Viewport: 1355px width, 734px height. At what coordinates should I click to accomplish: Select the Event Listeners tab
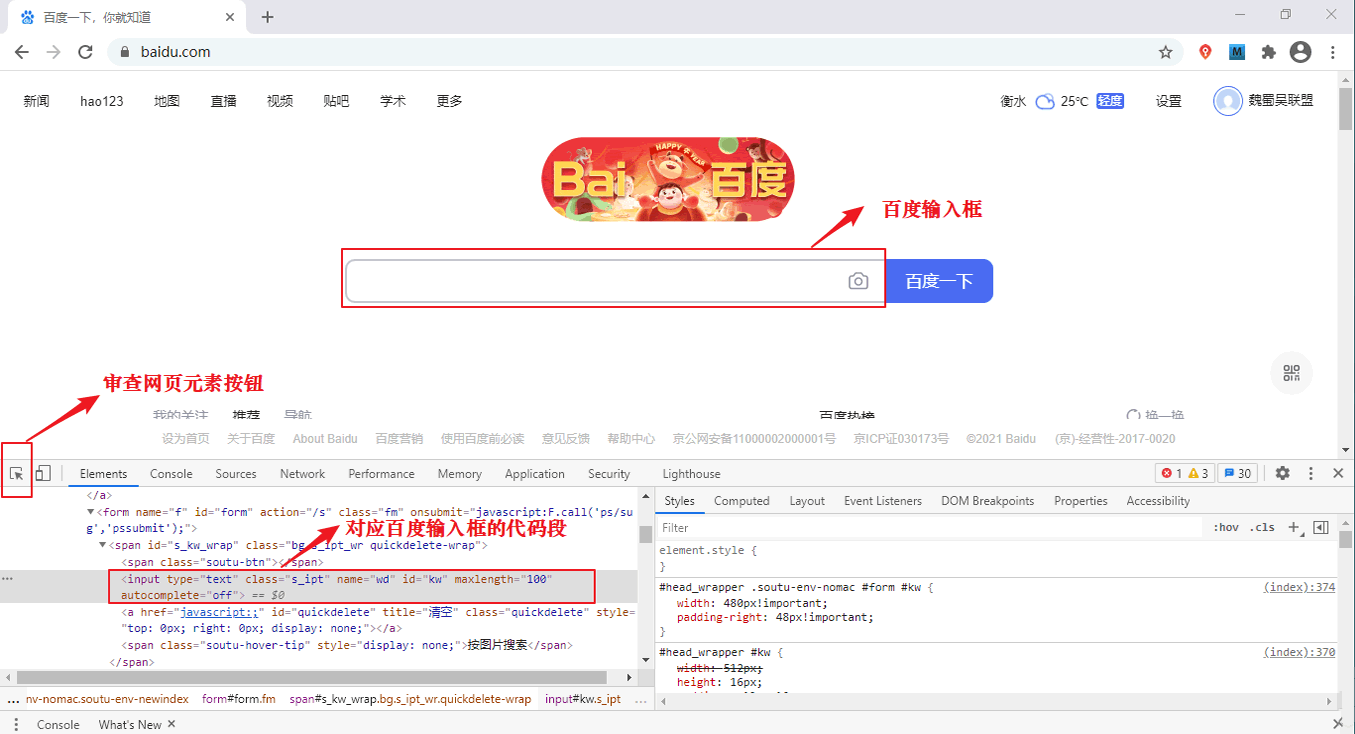tap(883, 501)
